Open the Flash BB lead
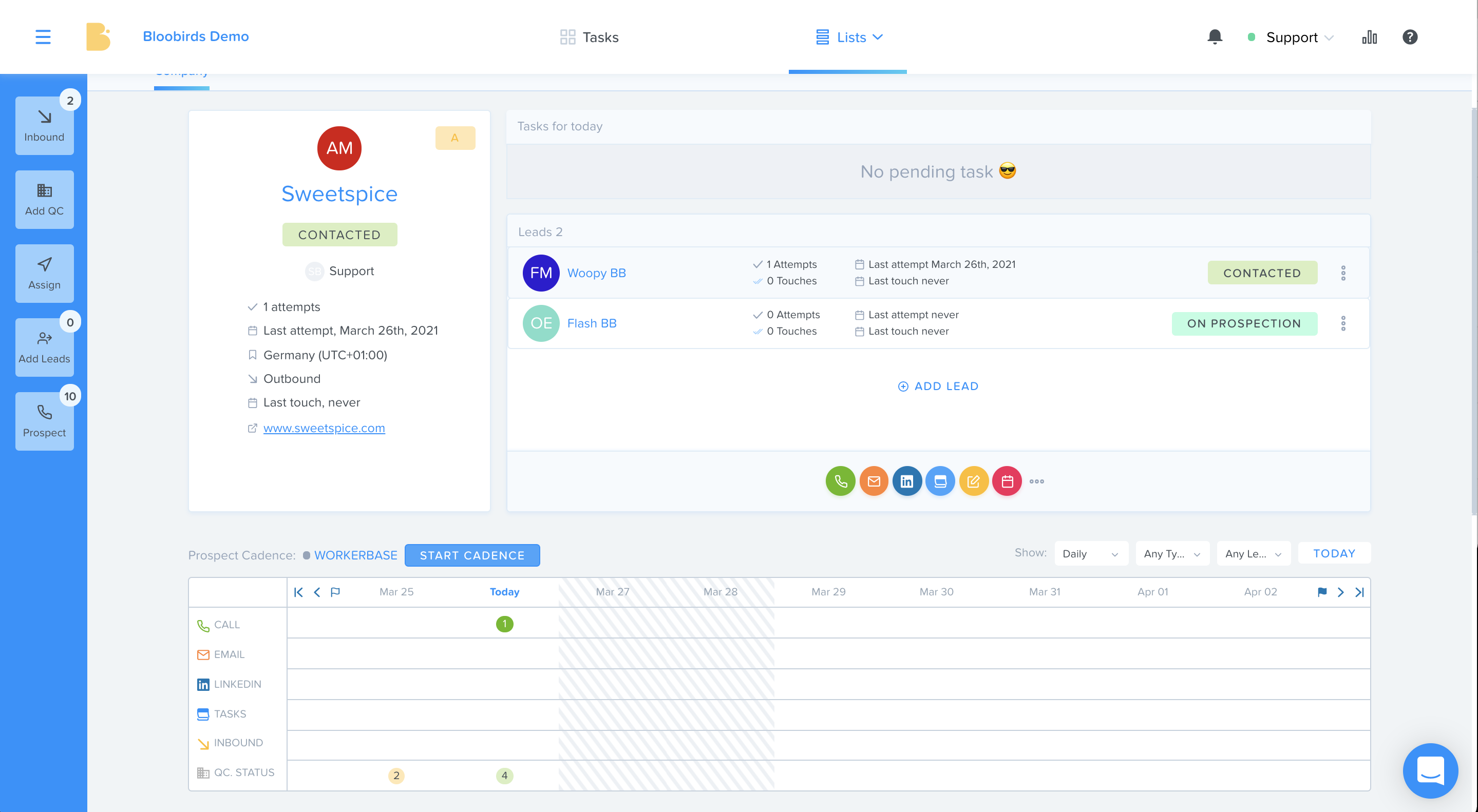Viewport: 1478px width, 812px height. 592,323
